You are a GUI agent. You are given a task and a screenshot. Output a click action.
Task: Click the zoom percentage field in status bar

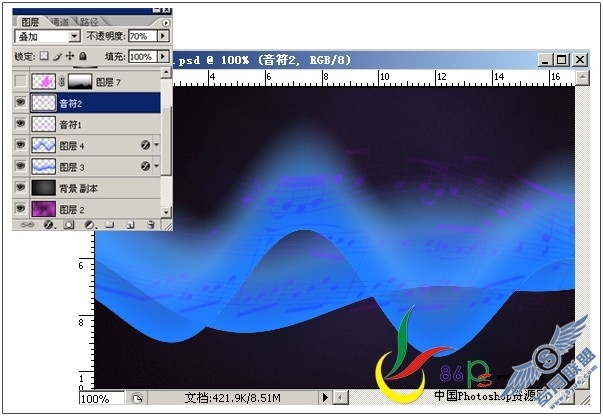point(102,398)
